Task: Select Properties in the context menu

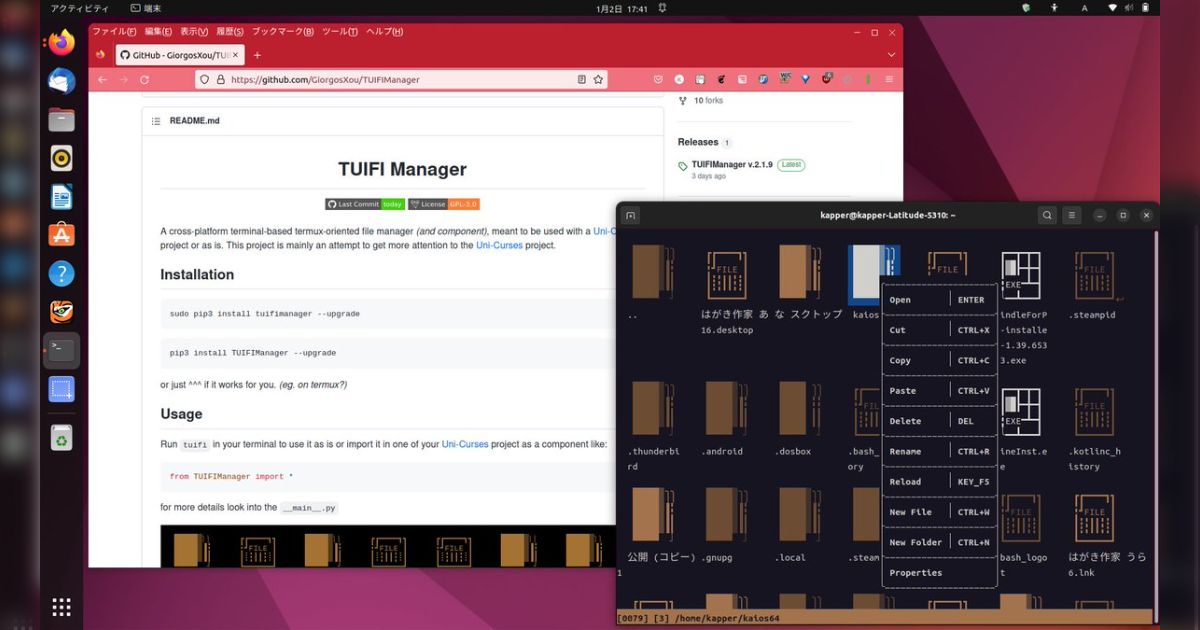Action: click(x=915, y=573)
